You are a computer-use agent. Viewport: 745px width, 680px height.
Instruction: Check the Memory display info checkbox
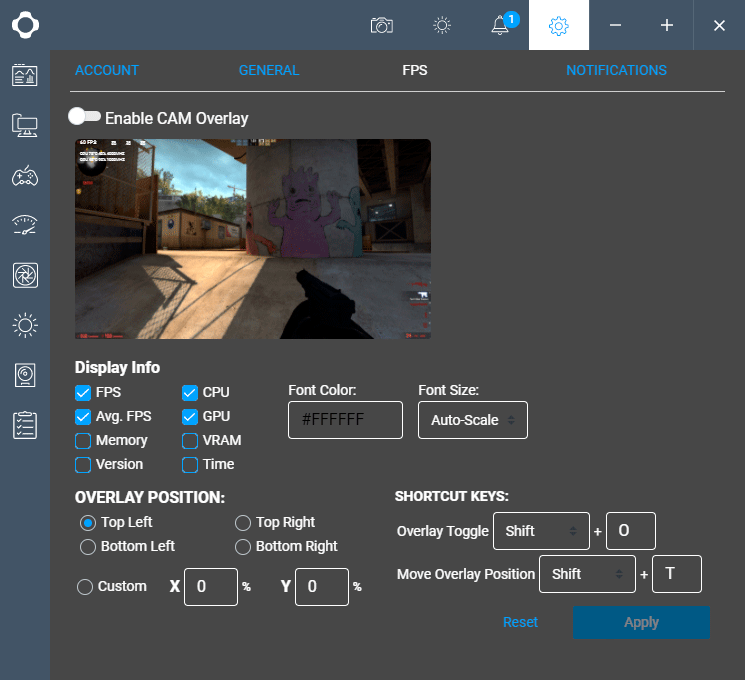click(84, 441)
